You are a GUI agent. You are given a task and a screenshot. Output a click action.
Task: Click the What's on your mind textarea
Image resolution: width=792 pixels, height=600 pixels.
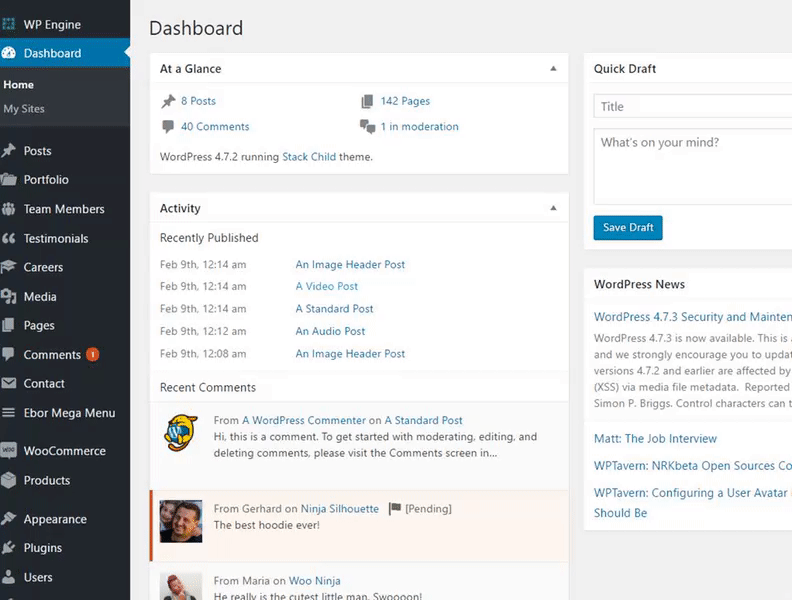(693, 166)
